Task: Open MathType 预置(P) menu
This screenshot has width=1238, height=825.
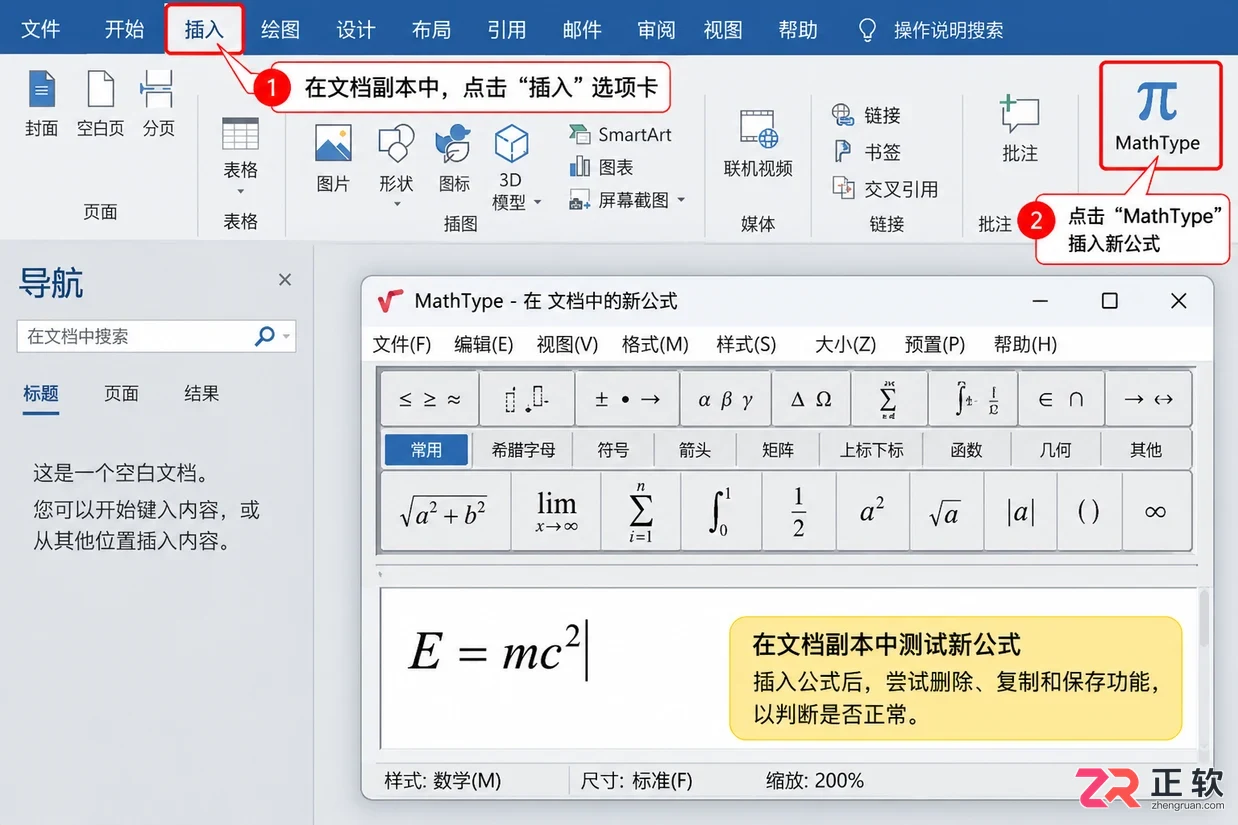Action: pyautogui.click(x=935, y=344)
